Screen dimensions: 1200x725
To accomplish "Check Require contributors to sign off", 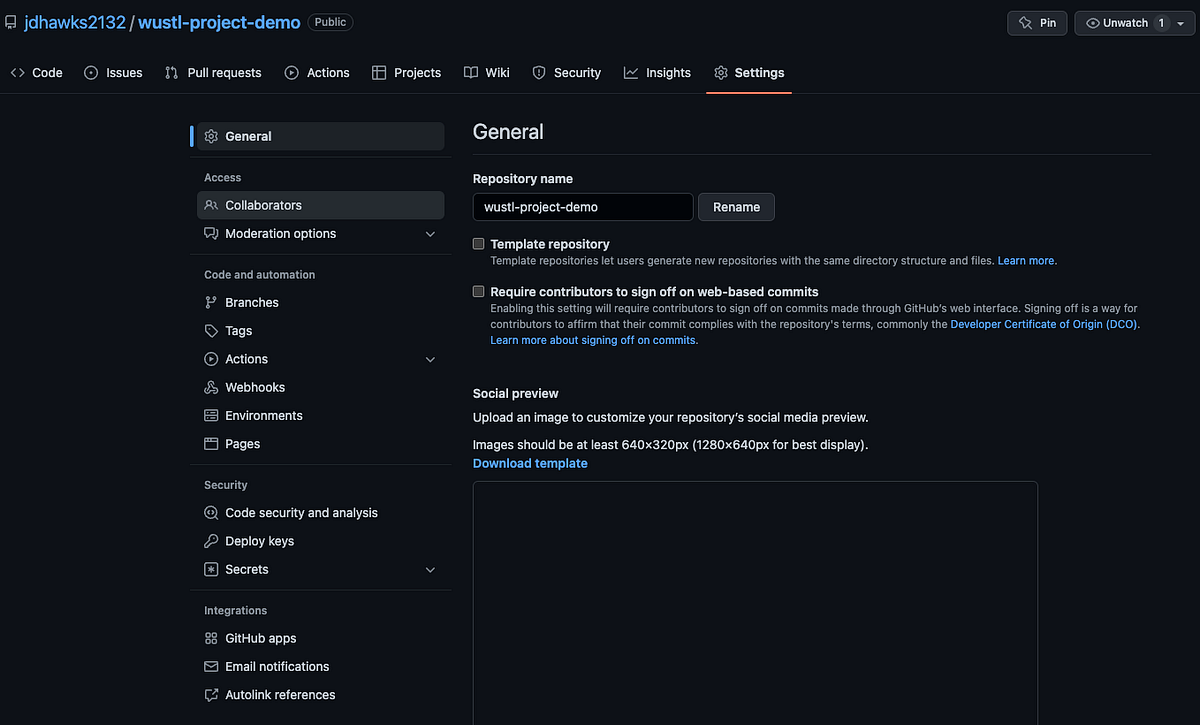I will coord(478,291).
